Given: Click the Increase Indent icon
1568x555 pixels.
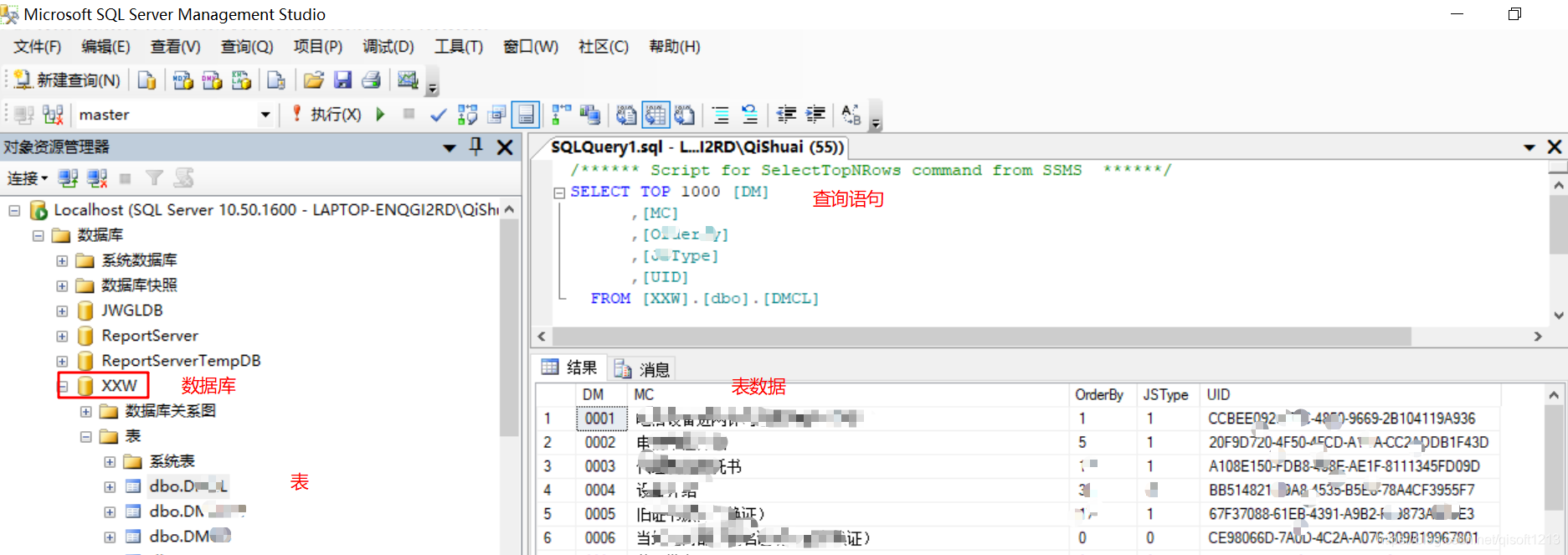Looking at the screenshot, I should pyautogui.click(x=815, y=115).
